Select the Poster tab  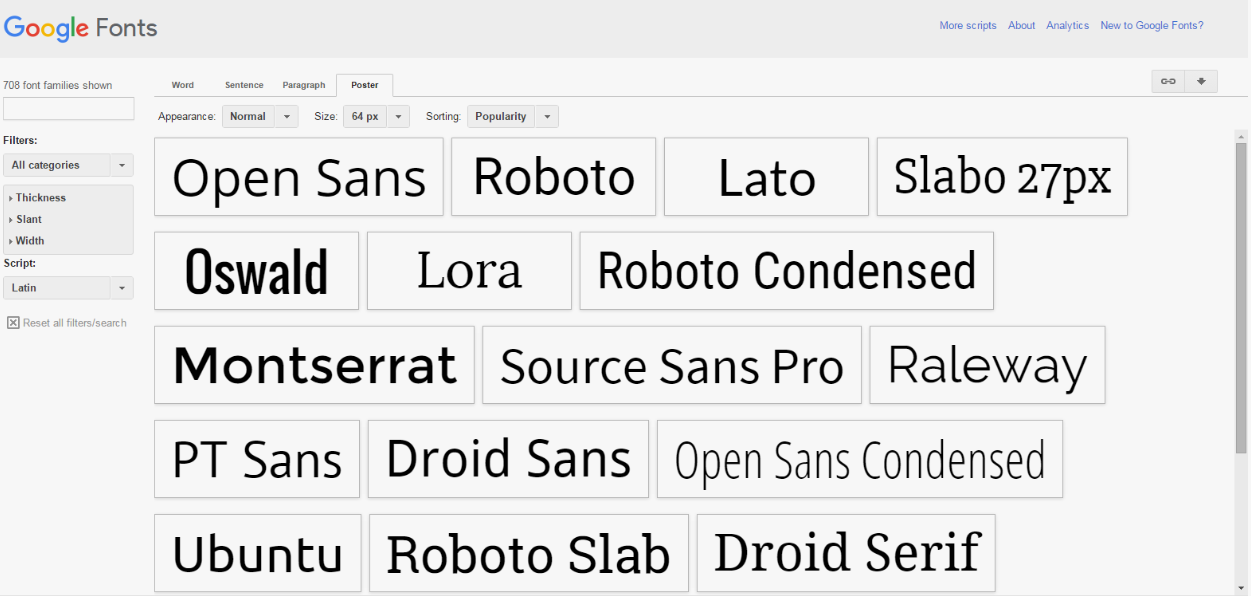(365, 85)
